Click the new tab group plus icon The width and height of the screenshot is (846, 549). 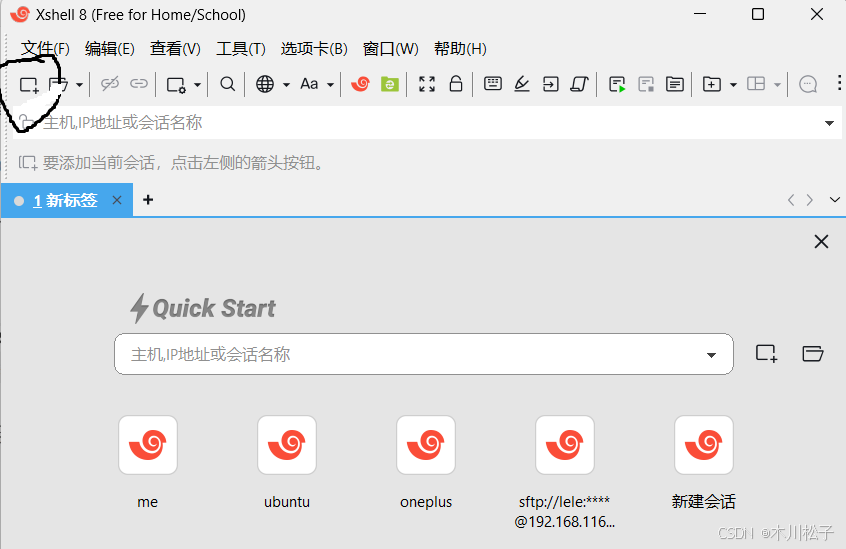(712, 84)
